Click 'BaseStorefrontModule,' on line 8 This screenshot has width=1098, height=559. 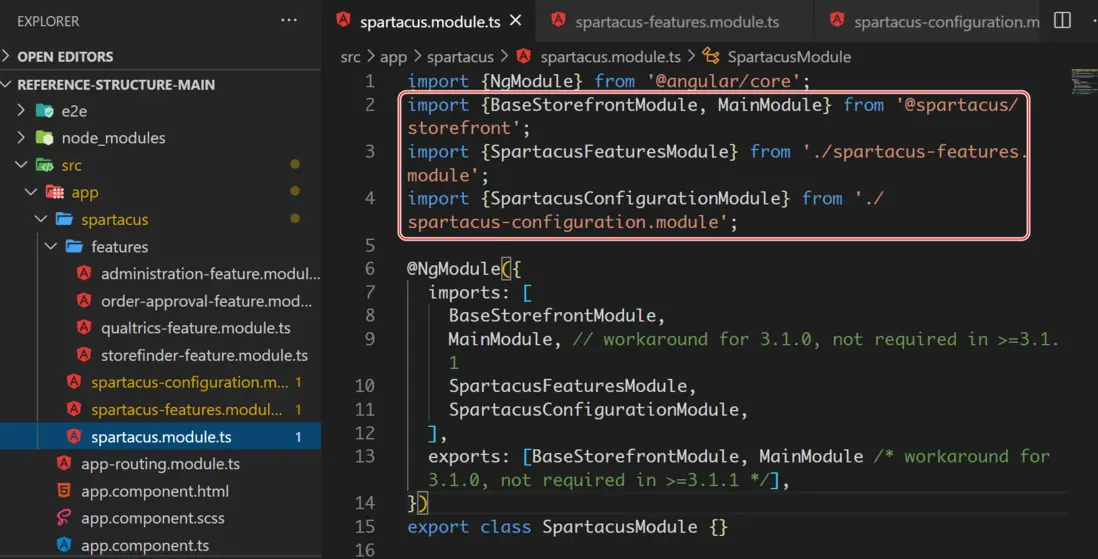tap(557, 316)
